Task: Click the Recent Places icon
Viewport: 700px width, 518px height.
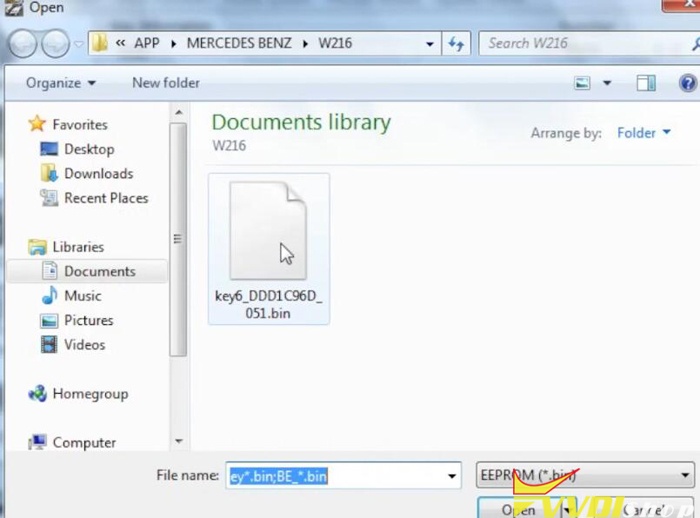Action: click(49, 198)
